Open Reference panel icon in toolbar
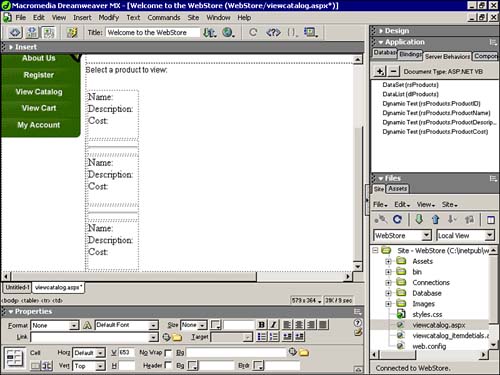This screenshot has width=500, height=375. click(273, 32)
